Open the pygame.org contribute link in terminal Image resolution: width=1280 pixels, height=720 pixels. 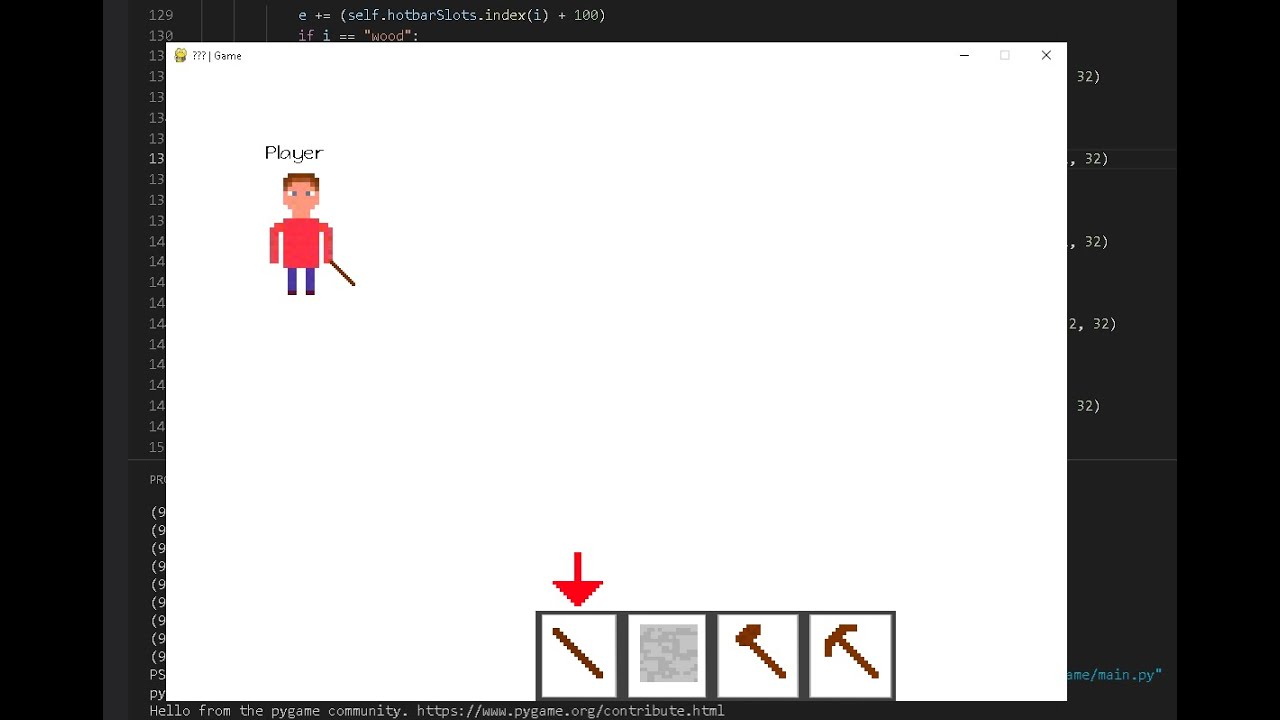point(570,711)
